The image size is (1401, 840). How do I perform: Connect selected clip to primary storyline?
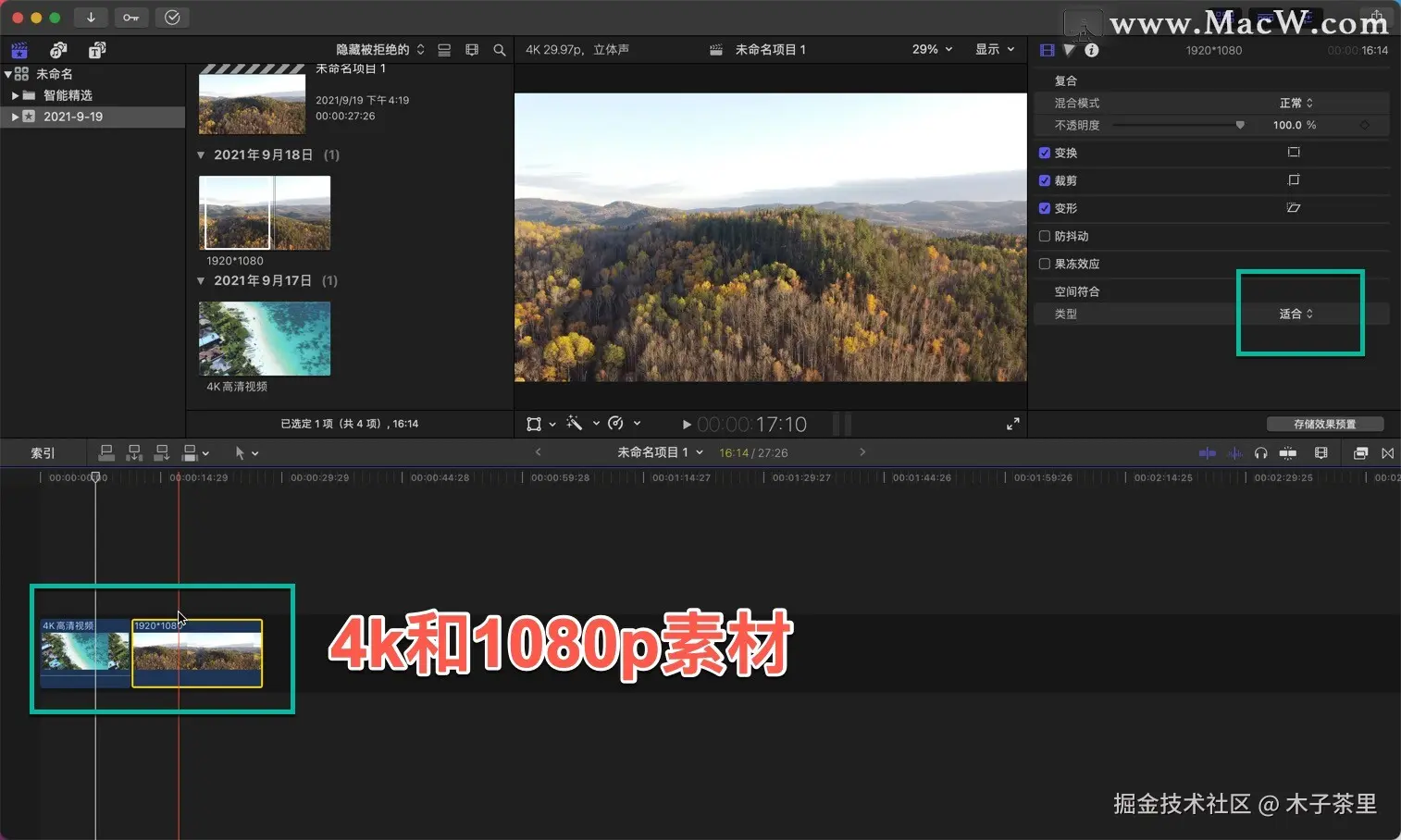coord(106,452)
